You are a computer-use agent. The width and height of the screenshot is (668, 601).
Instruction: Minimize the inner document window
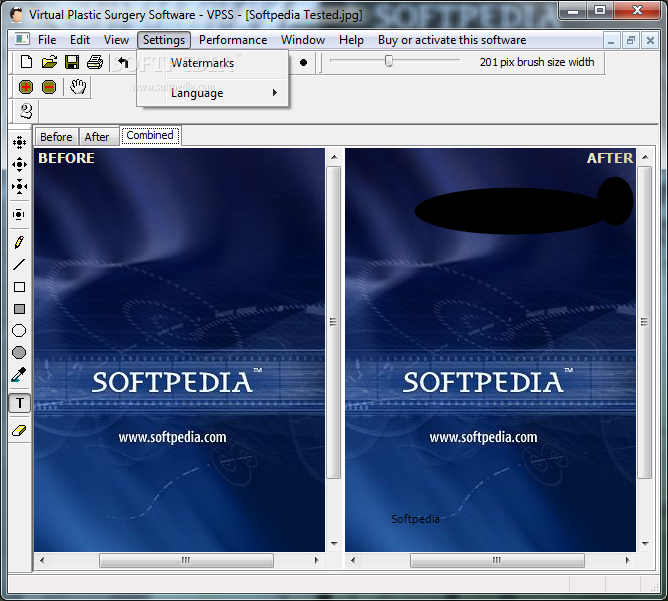611,40
